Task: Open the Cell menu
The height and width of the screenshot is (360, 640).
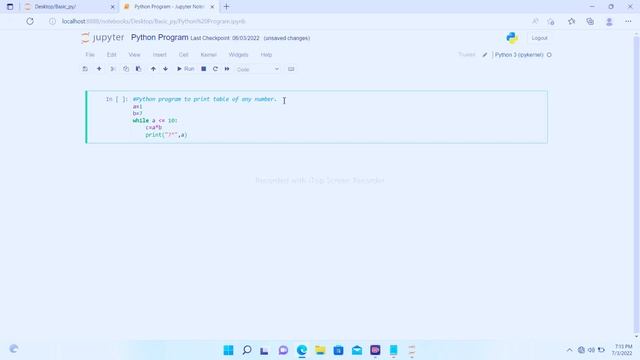Action: pyautogui.click(x=184, y=55)
